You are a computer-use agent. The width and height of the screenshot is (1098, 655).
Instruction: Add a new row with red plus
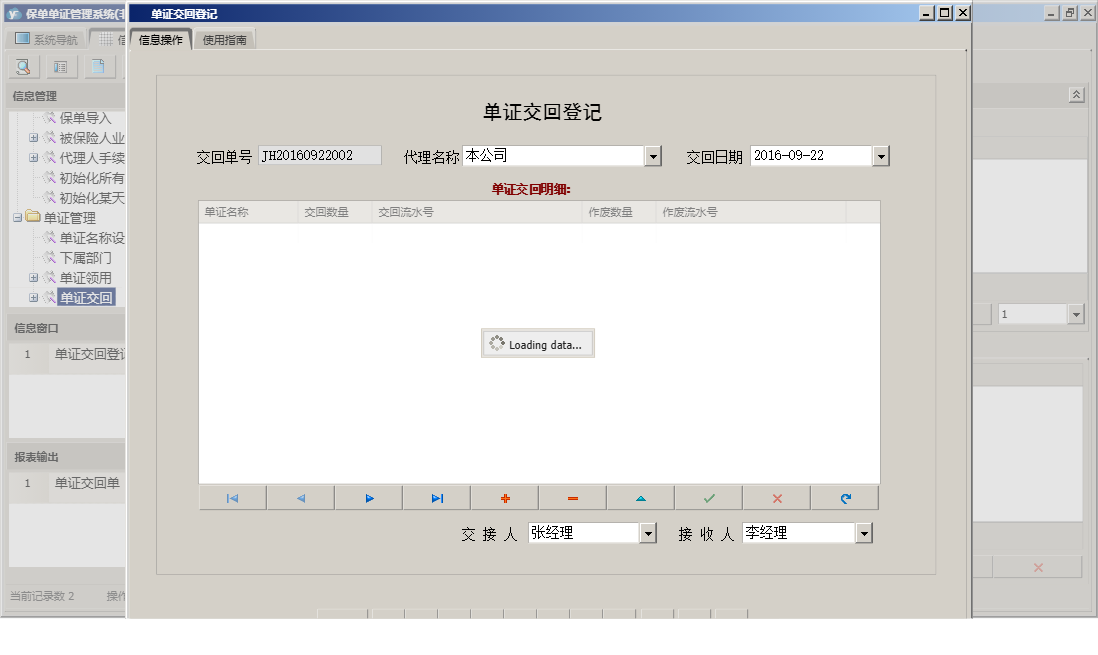click(x=505, y=498)
